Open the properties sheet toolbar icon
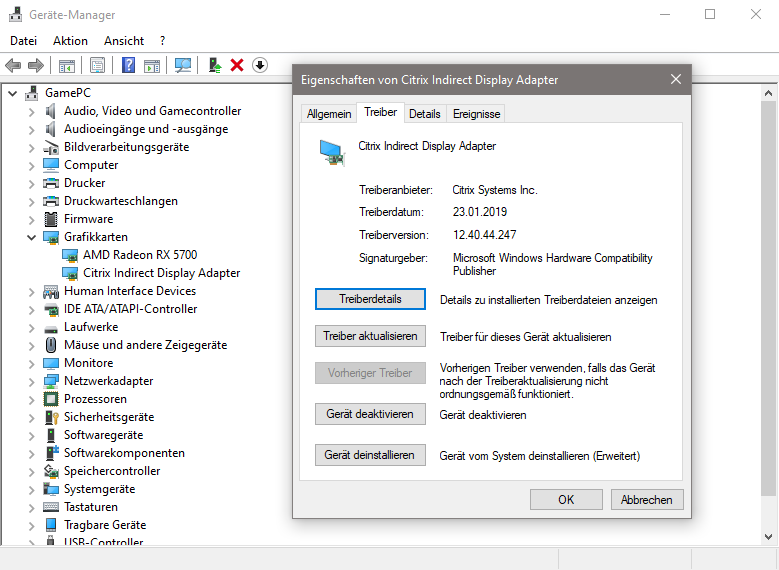 pyautogui.click(x=97, y=65)
